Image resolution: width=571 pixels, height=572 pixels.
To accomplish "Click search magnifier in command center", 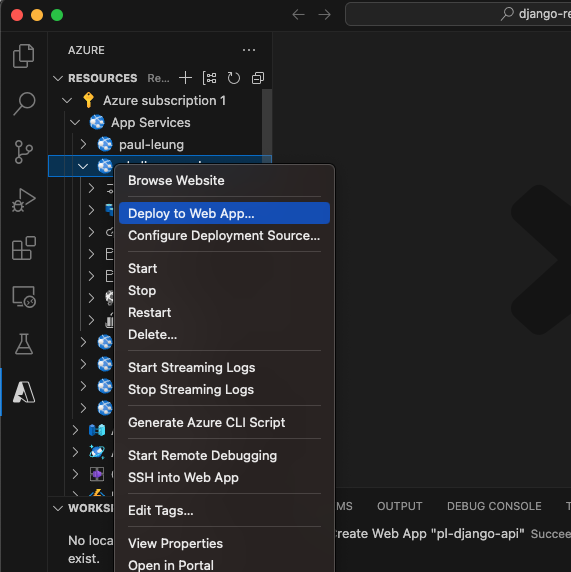I will (507, 14).
